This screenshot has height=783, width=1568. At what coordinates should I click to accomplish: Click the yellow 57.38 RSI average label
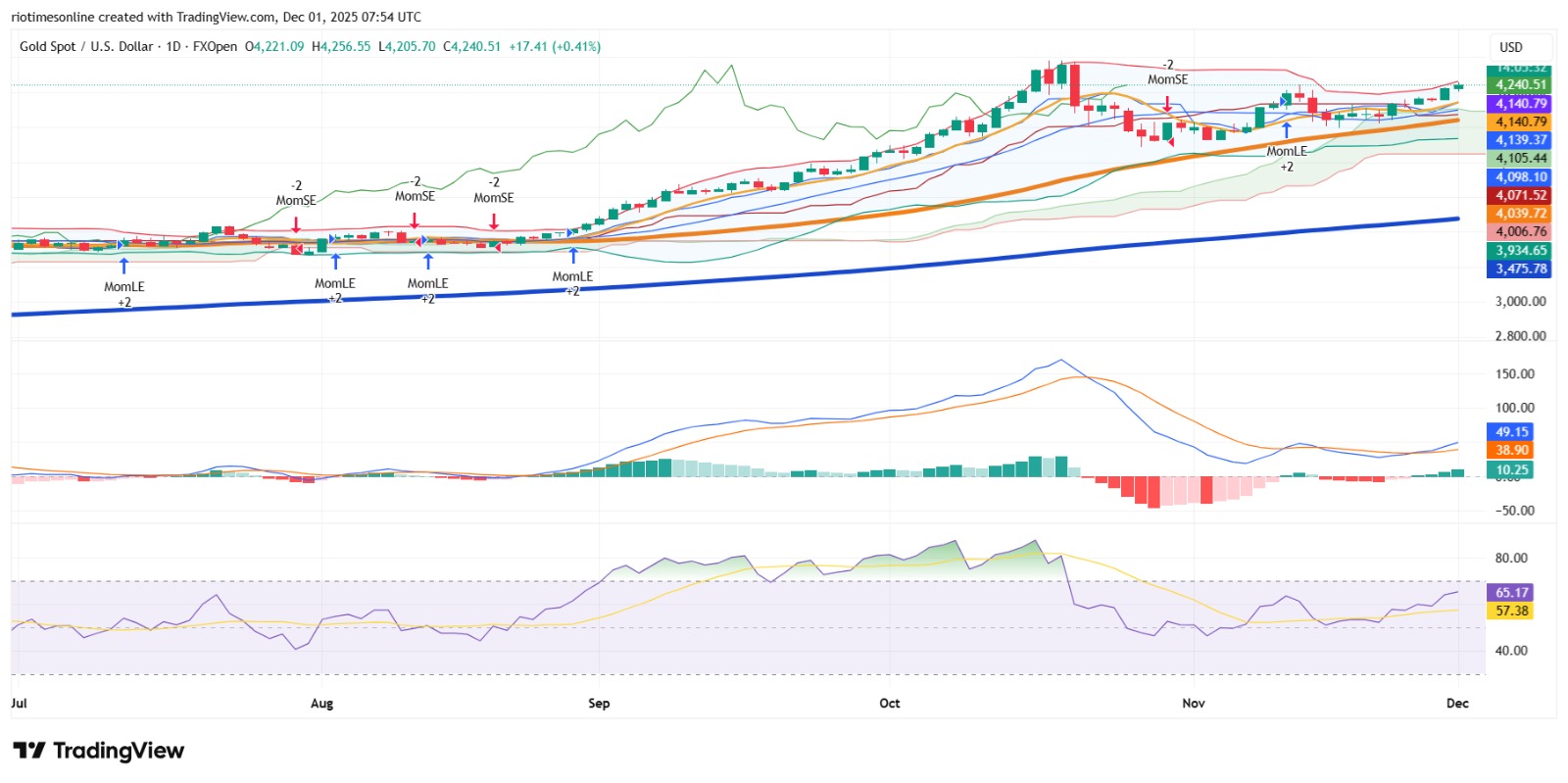[x=1511, y=612]
